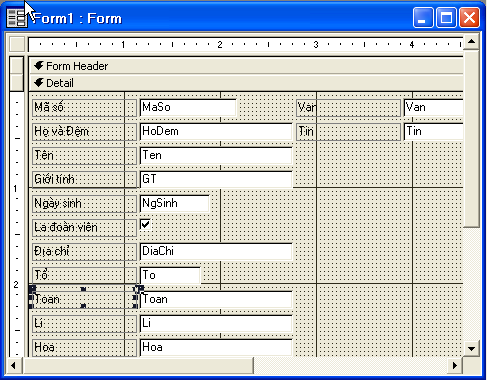Image resolution: width=488 pixels, height=380 pixels.
Task: Click the horizontal ruler at the 2 mark
Action: point(220,44)
